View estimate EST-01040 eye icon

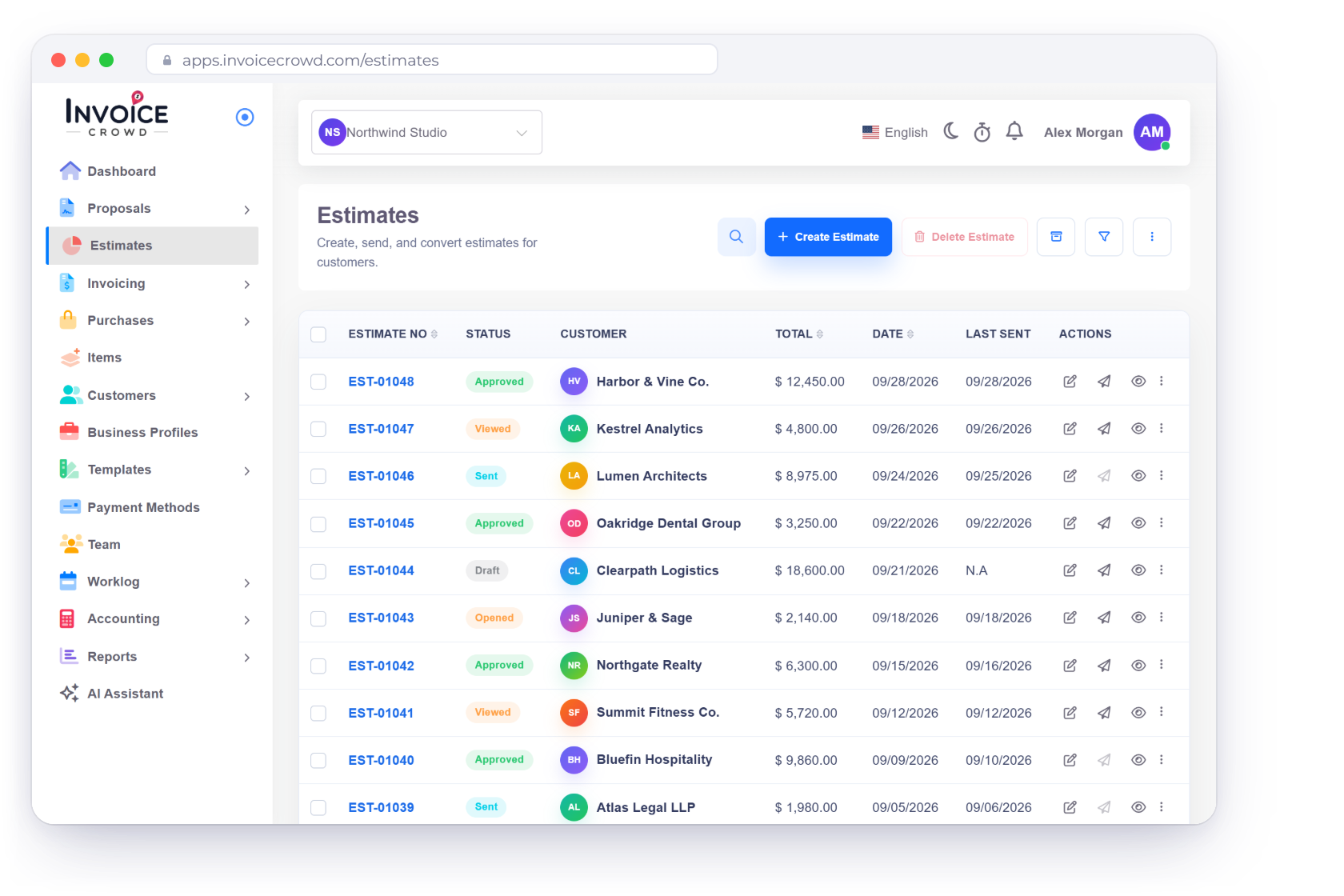1138,760
